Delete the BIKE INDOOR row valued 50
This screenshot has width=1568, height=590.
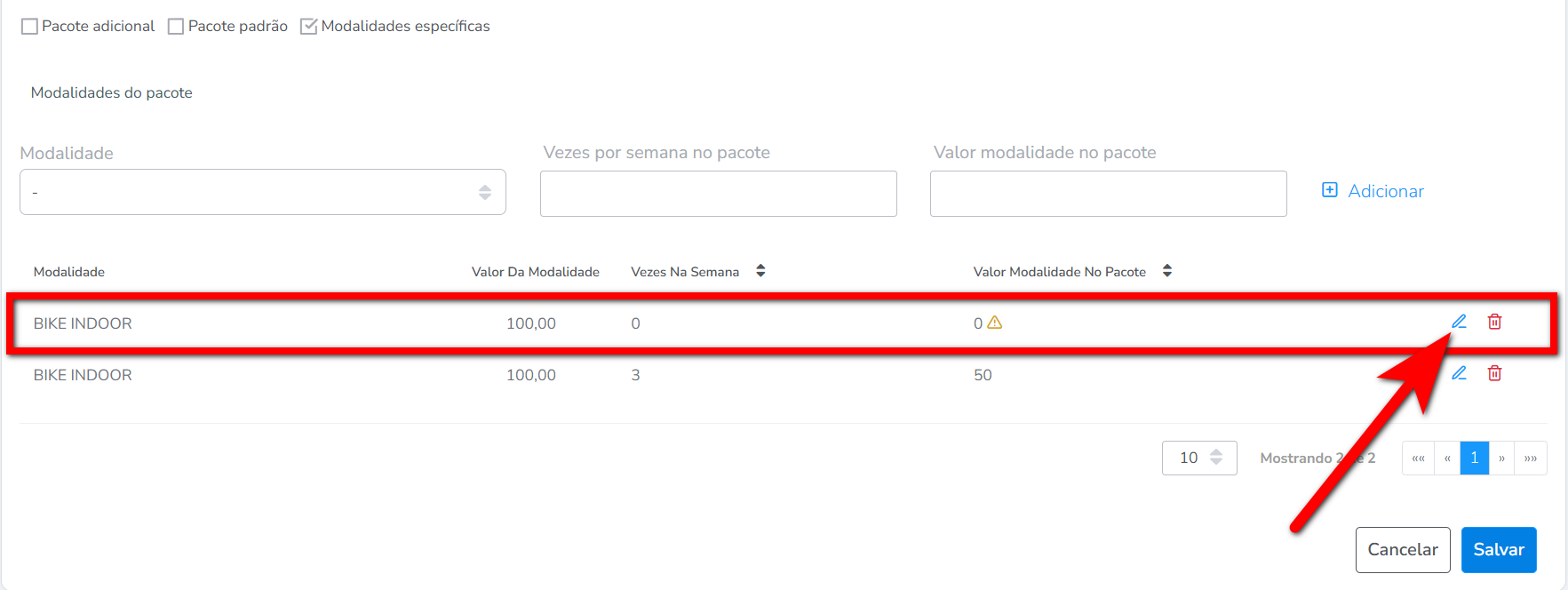(1494, 373)
